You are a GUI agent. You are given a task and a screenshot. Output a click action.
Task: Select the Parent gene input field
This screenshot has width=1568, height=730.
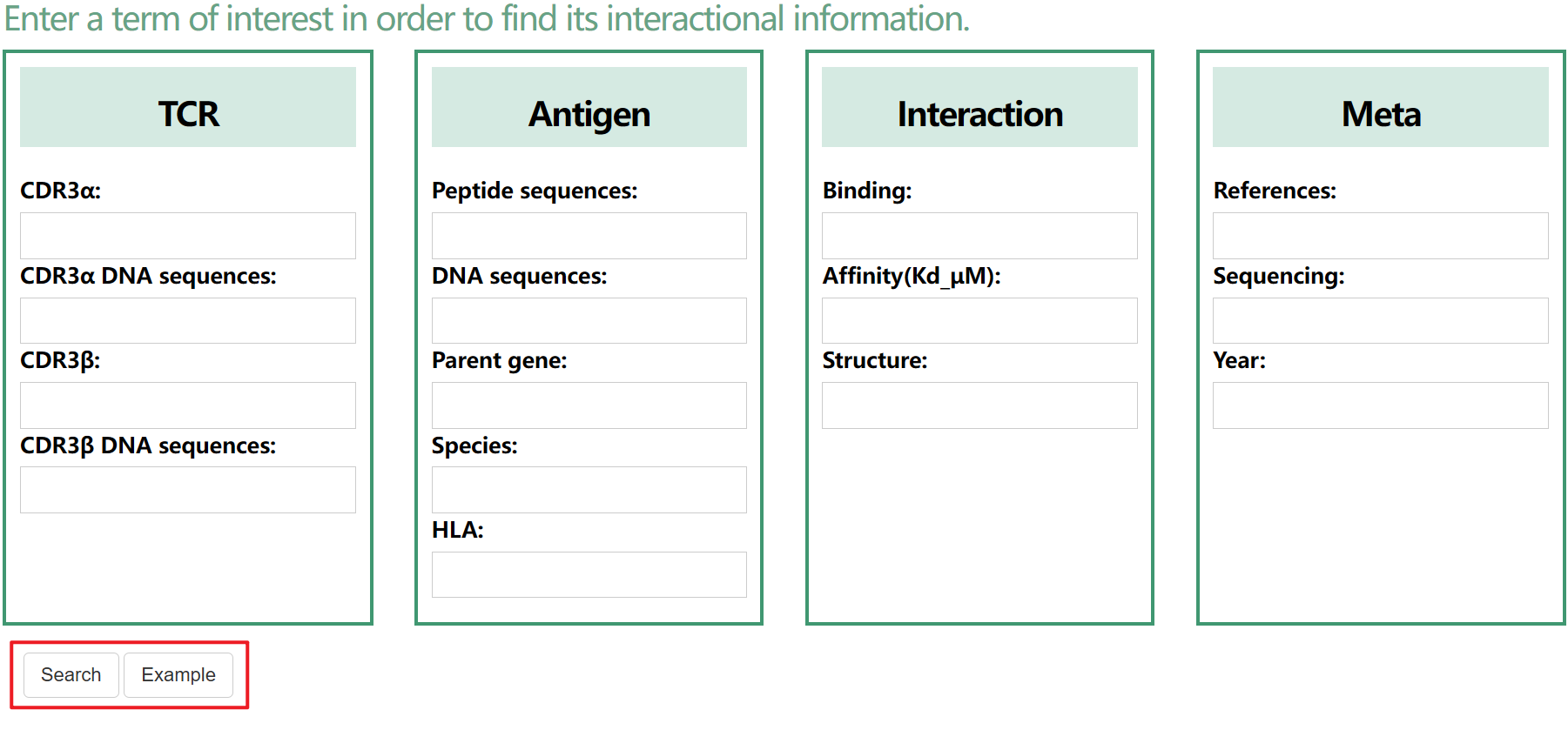click(x=589, y=405)
